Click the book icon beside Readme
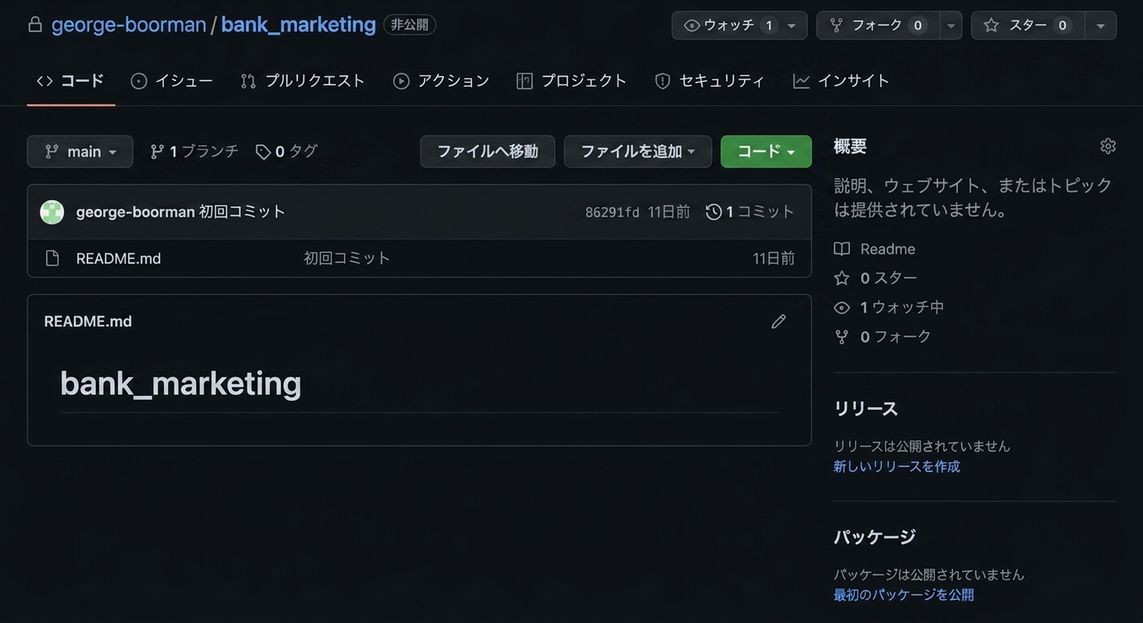Image resolution: width=1143 pixels, height=623 pixels. coord(842,249)
